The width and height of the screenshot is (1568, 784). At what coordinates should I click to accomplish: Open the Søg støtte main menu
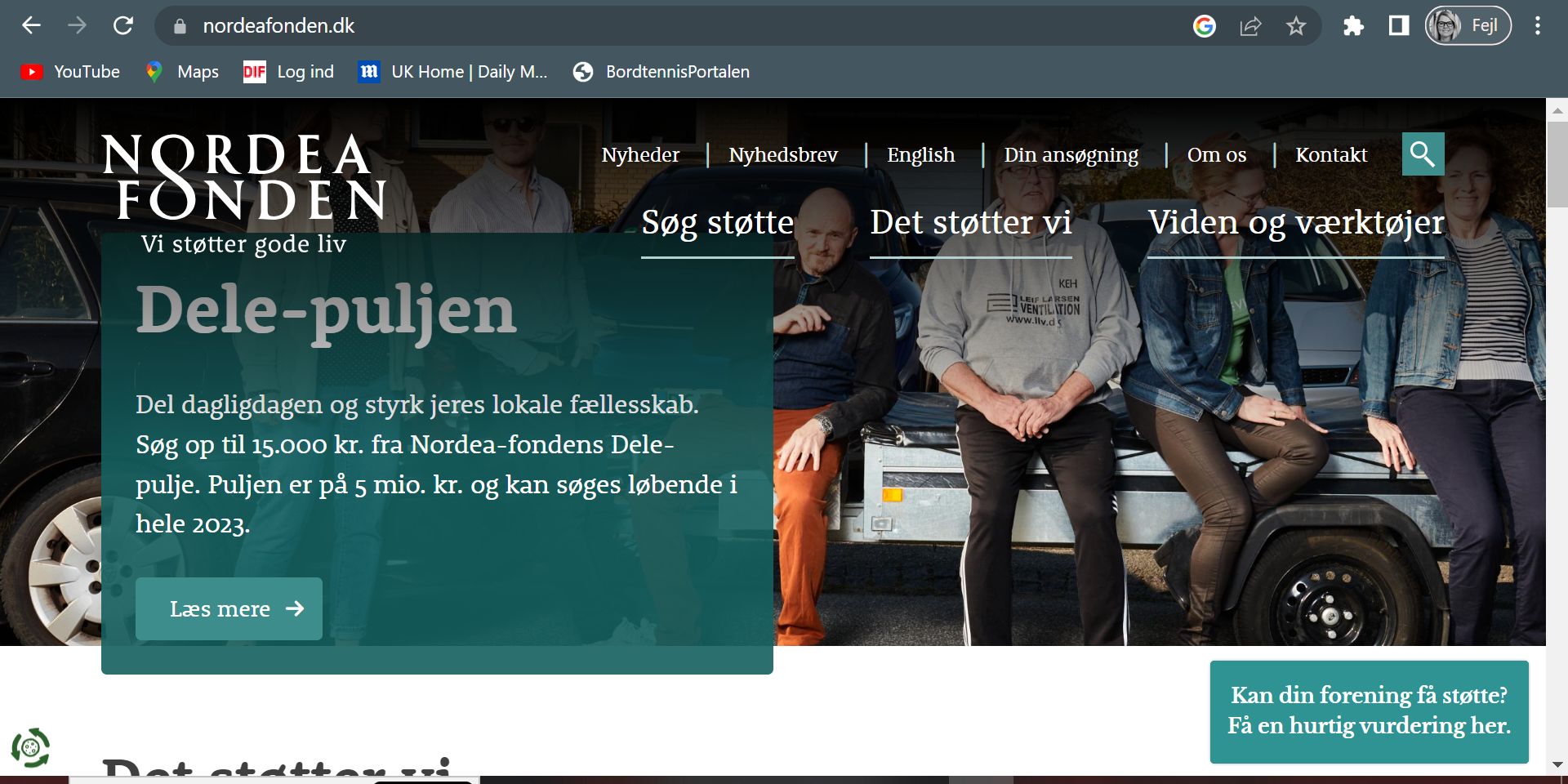tap(717, 223)
